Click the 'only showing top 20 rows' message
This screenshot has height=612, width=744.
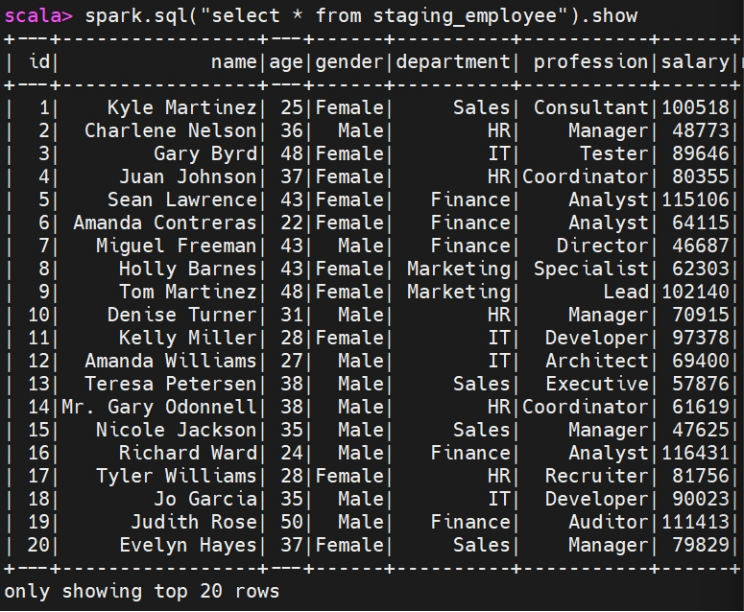click(142, 592)
